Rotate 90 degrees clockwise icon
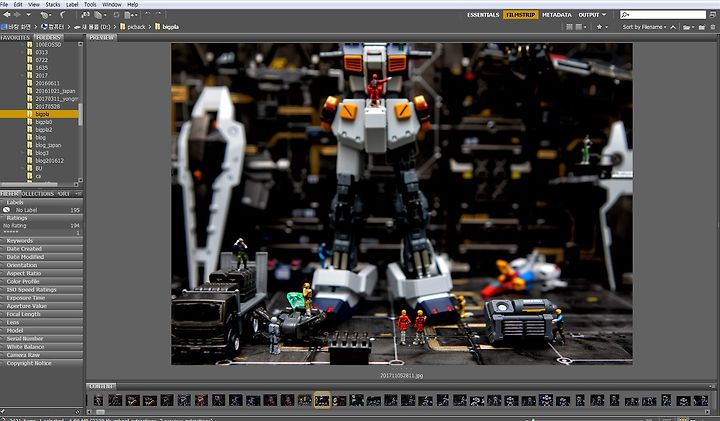 click(x=159, y=15)
